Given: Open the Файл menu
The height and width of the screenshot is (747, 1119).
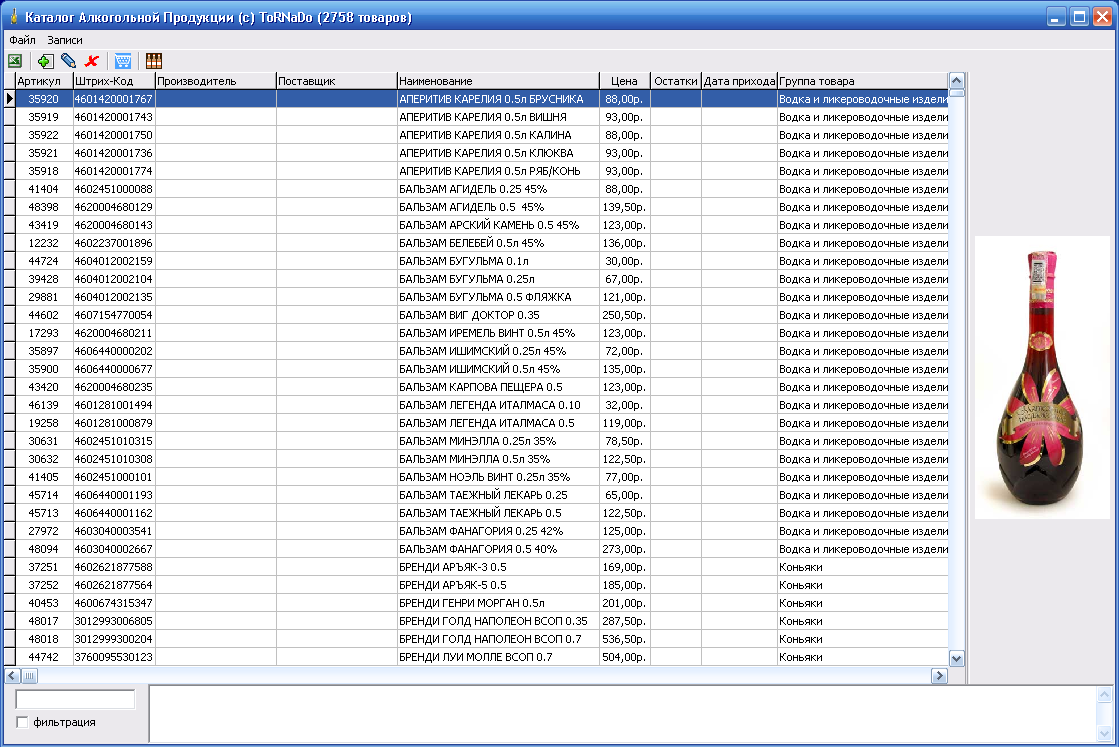Looking at the screenshot, I should [22, 40].
